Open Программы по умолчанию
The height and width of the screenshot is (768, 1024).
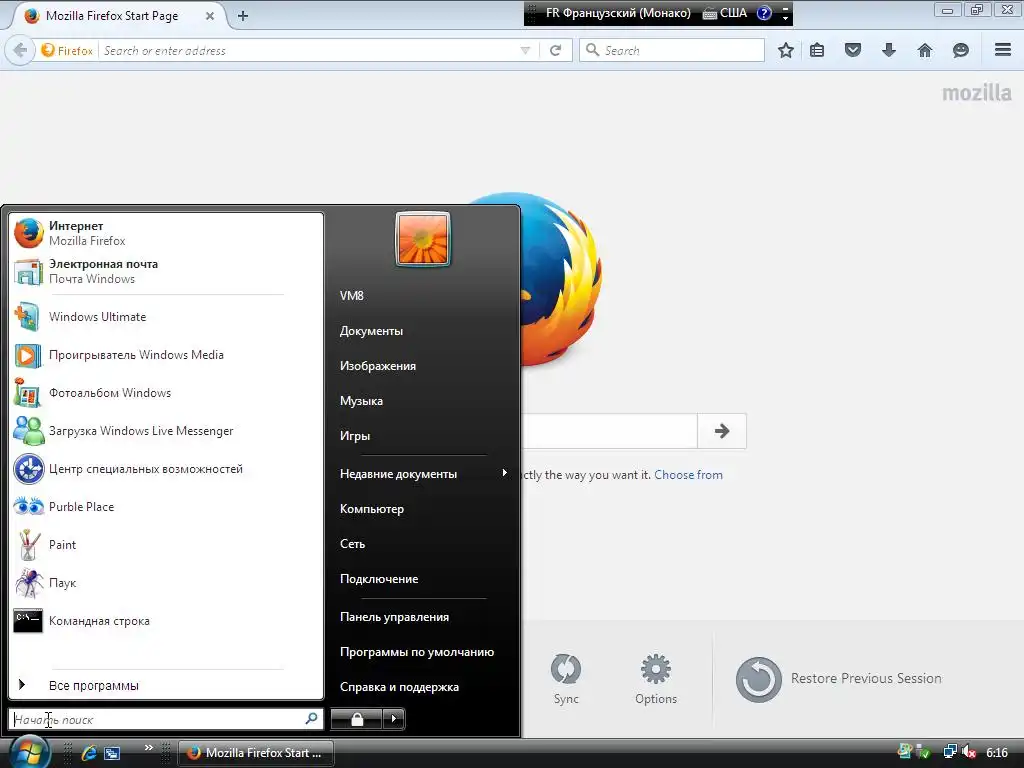coord(417,652)
